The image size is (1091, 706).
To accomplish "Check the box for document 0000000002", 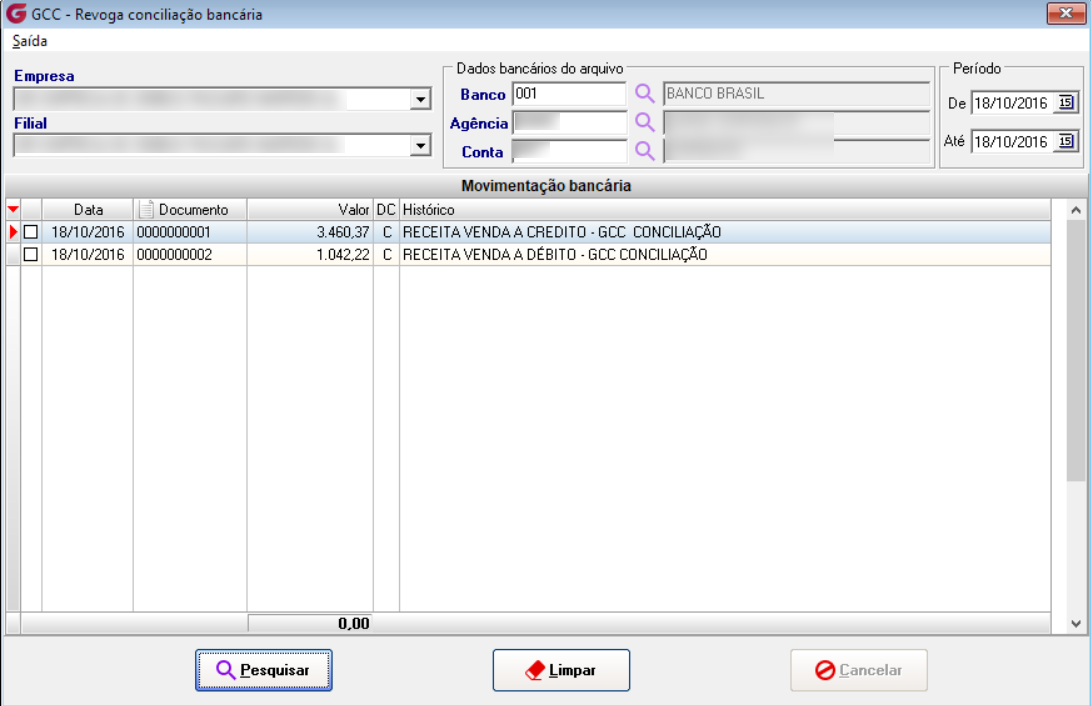I will [x=31, y=255].
